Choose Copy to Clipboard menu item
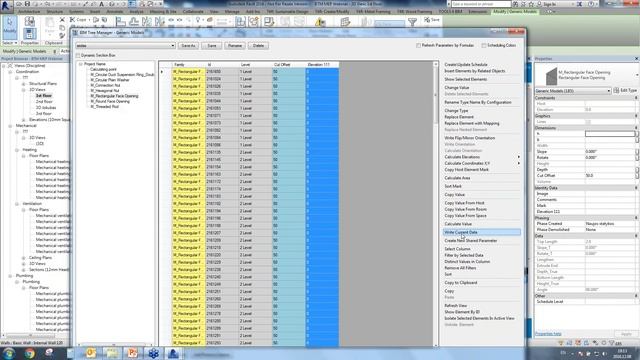 pos(461,282)
